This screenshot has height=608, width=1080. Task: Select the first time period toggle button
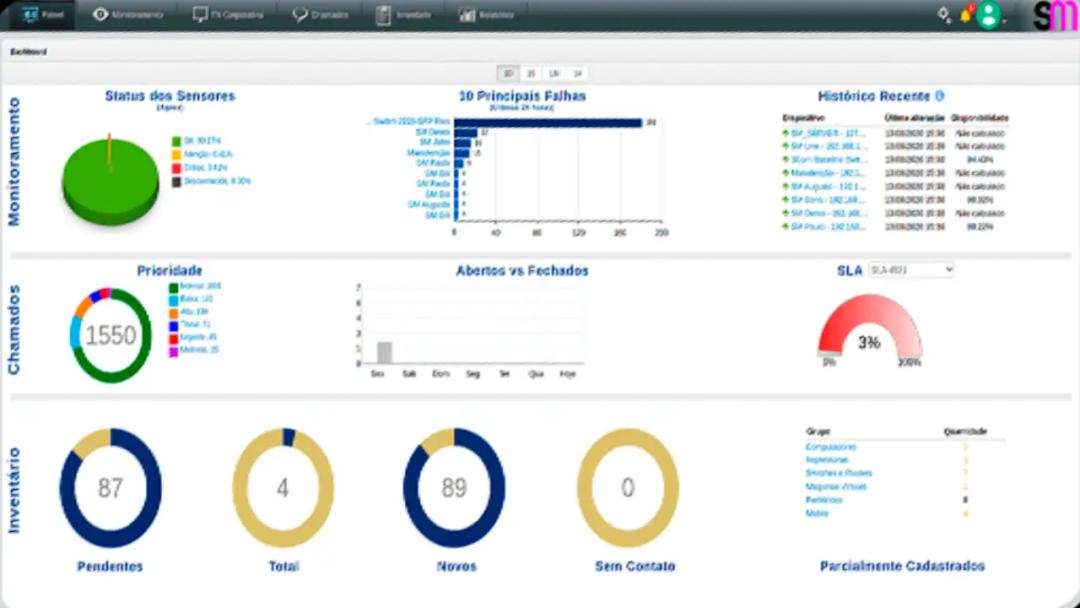tap(508, 73)
